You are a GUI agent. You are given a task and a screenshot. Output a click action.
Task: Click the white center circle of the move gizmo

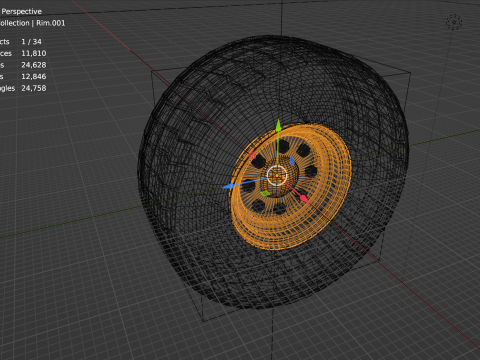(x=277, y=175)
